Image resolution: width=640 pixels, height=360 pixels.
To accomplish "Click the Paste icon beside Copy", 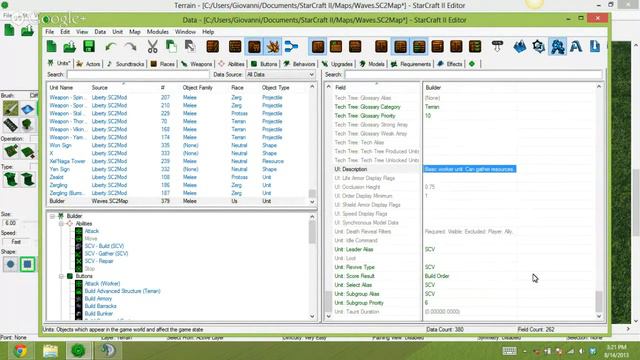I will click(x=190, y=47).
